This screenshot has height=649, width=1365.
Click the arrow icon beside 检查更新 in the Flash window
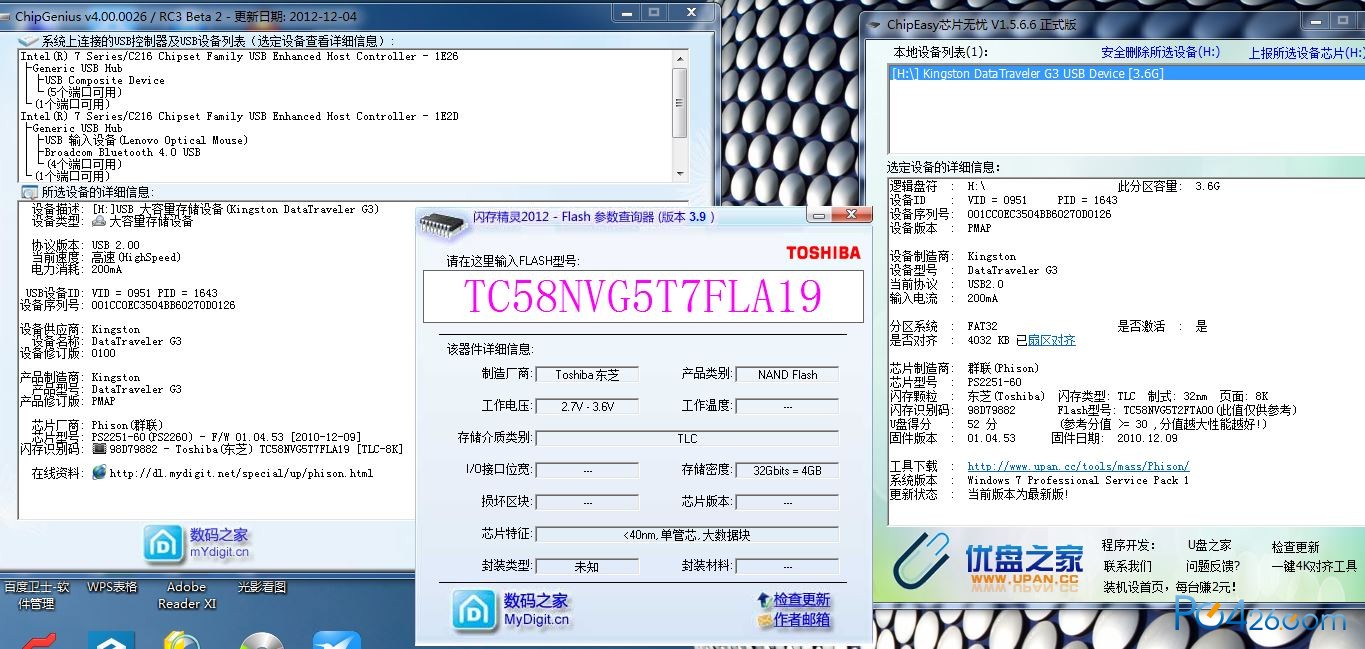pyautogui.click(x=764, y=600)
